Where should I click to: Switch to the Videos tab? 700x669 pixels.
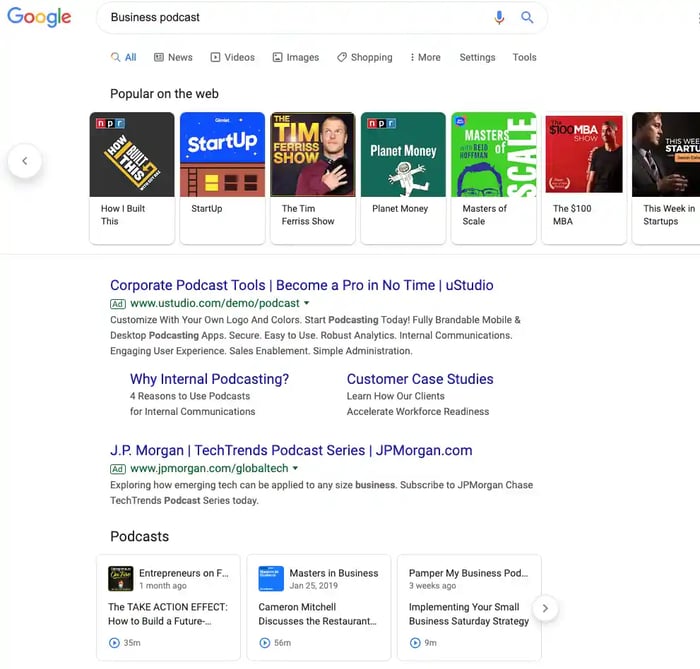coord(233,57)
